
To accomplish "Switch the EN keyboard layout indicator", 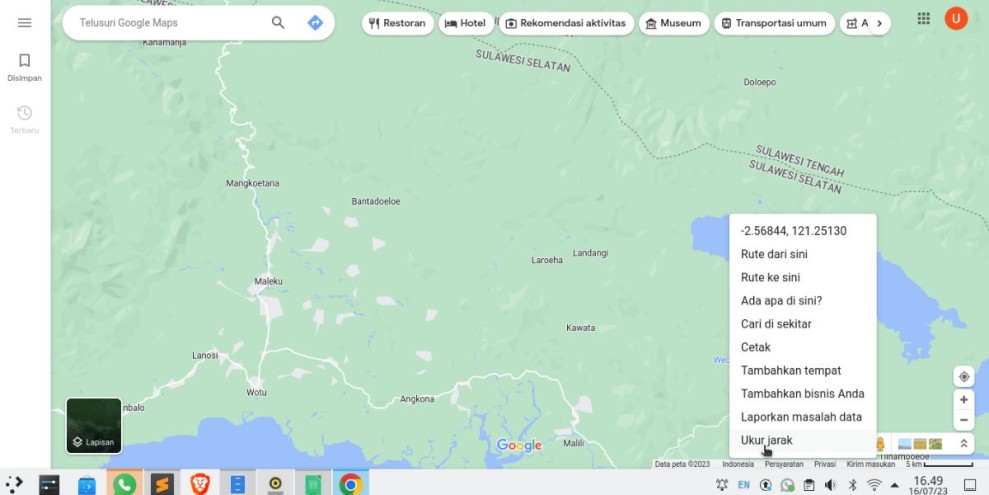I will click(744, 484).
